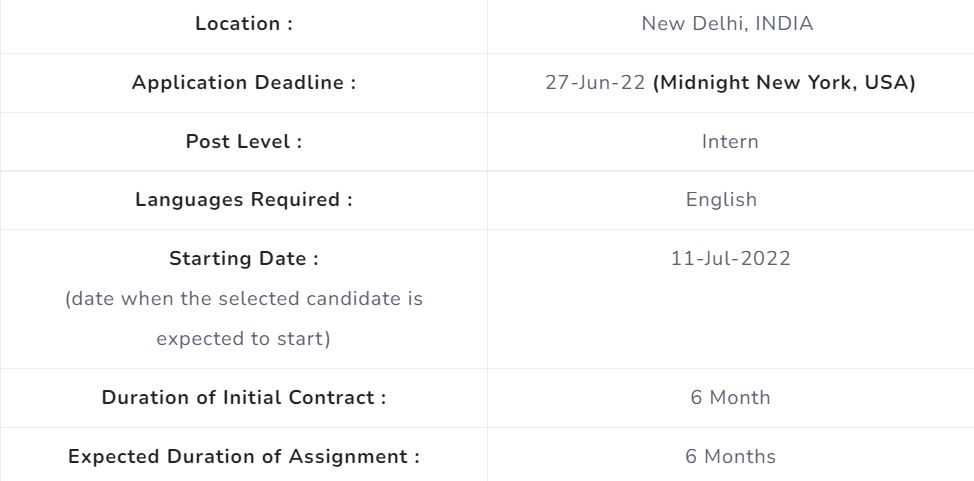974x481 pixels.
Task: Click the Midnight New York, USA text
Action: [x=784, y=83]
